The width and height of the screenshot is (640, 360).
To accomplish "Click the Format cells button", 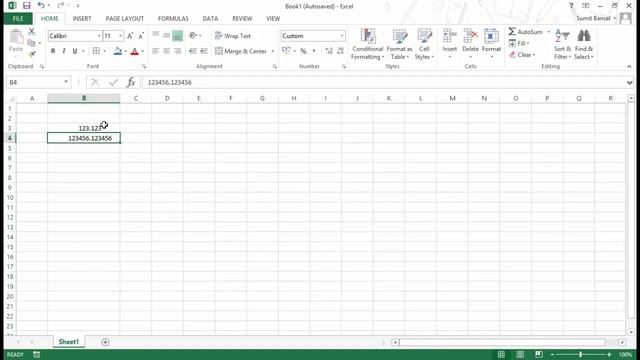I will pos(491,44).
